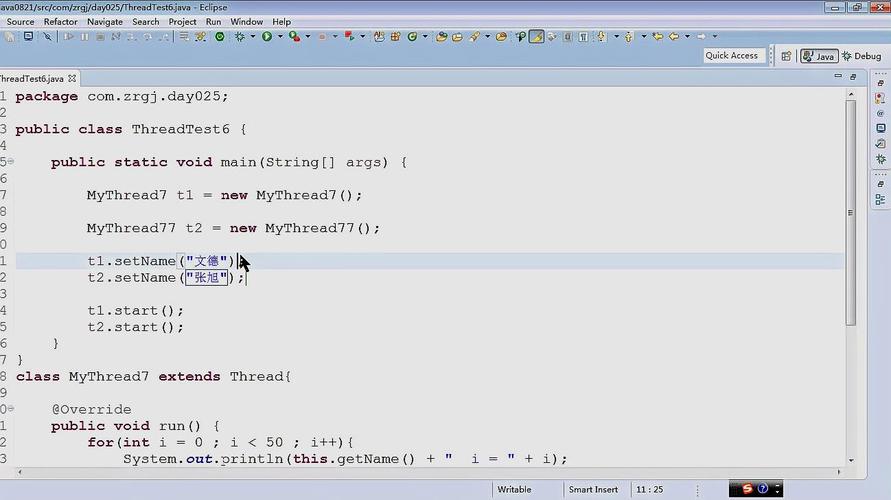Open the Back history dropdown arrow

(687, 36)
